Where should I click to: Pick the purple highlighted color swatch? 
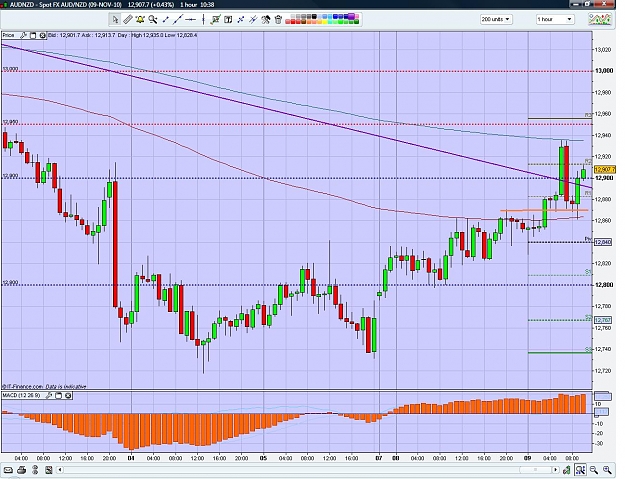[351, 16]
